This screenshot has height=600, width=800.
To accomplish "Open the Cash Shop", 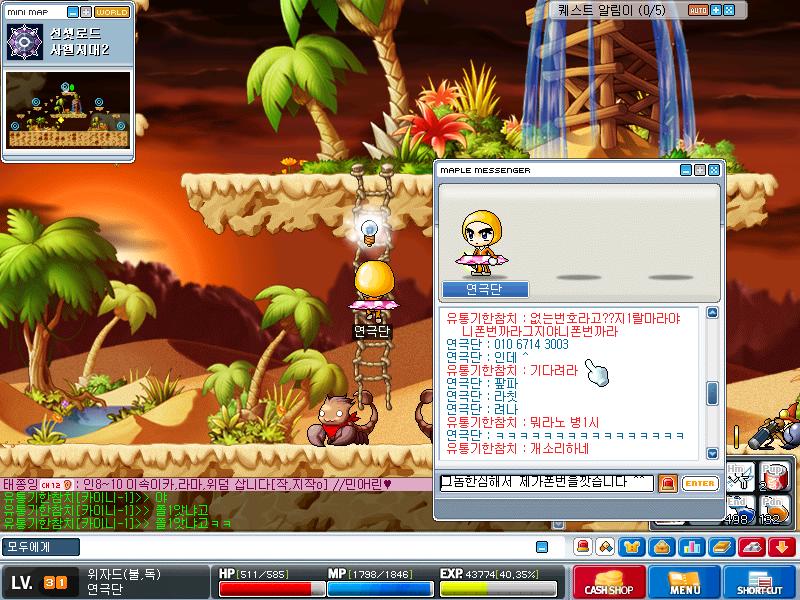I will click(x=609, y=582).
